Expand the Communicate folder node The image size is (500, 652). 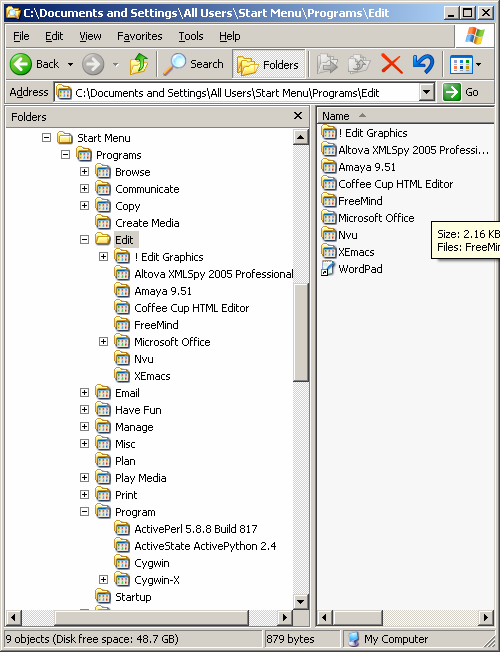point(84,188)
